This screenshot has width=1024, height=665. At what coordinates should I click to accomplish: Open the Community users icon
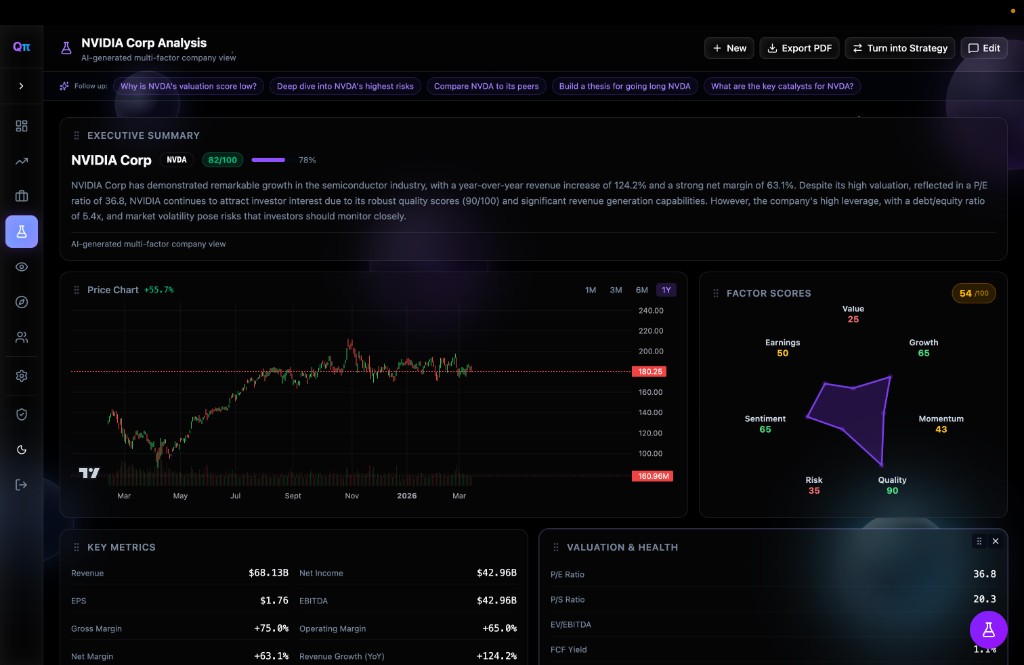coord(21,337)
